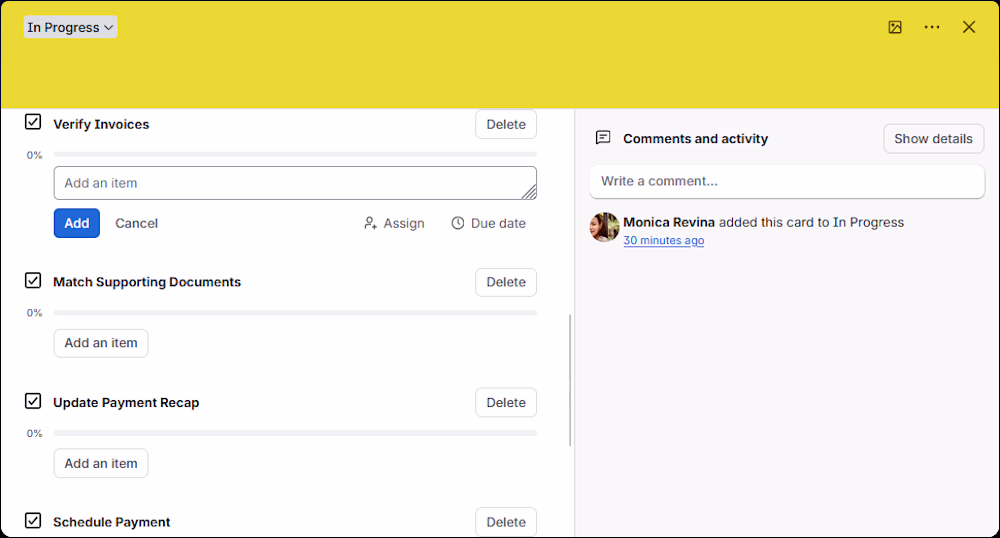The width and height of the screenshot is (1000, 538).
Task: Click the Write a comment field
Action: pyautogui.click(x=787, y=181)
